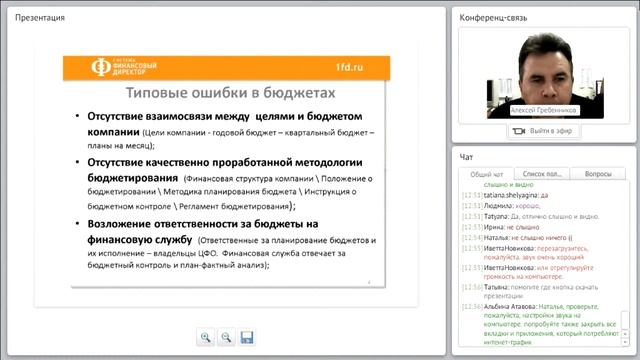Select Ирина's message 'не слышно'
Screen dimensions: 640x360
pyautogui.click(x=501, y=227)
